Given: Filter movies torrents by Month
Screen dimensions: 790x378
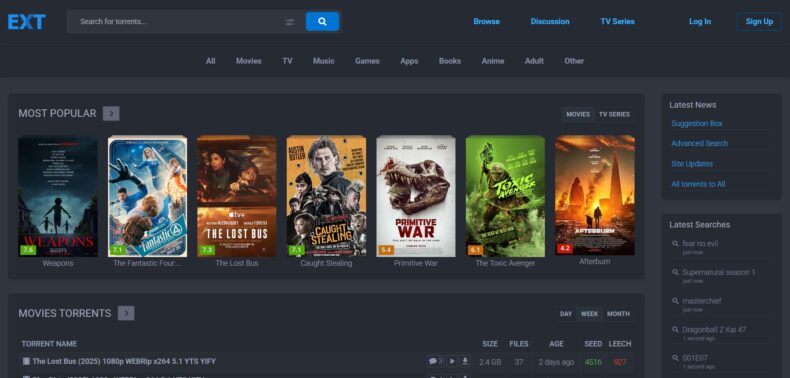Looking at the screenshot, I should tap(618, 314).
